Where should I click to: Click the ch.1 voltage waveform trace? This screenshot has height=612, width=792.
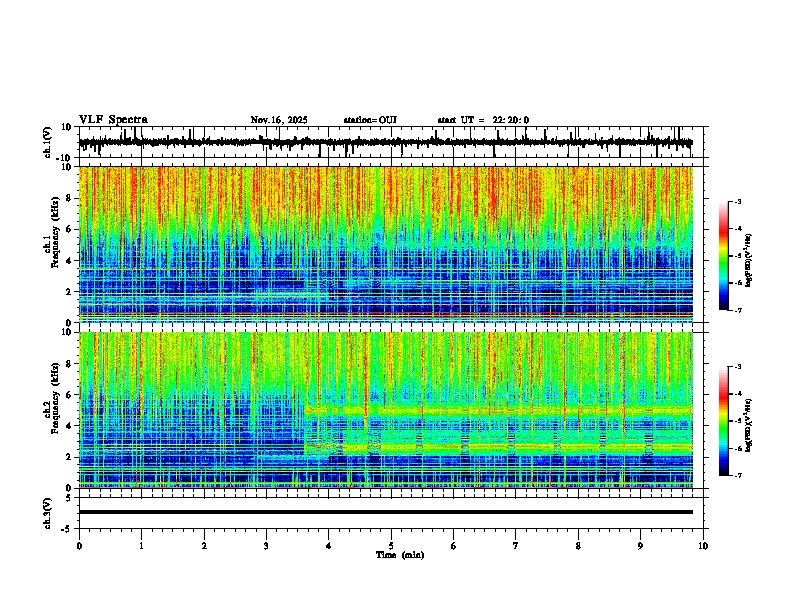pos(385,142)
